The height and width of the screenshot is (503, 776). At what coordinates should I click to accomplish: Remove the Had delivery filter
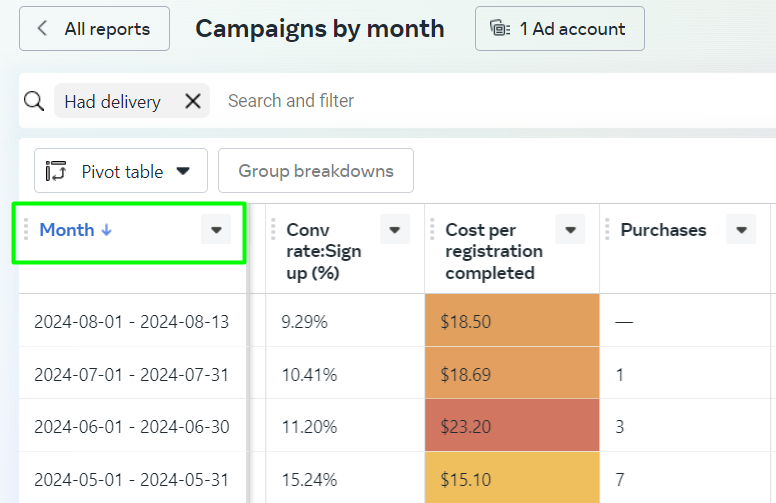click(x=193, y=101)
